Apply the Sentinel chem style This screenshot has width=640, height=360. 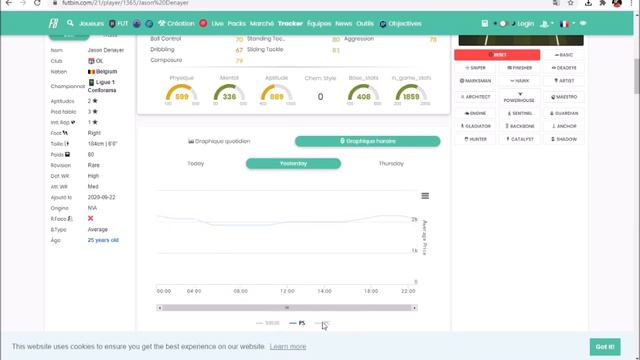tap(520, 113)
